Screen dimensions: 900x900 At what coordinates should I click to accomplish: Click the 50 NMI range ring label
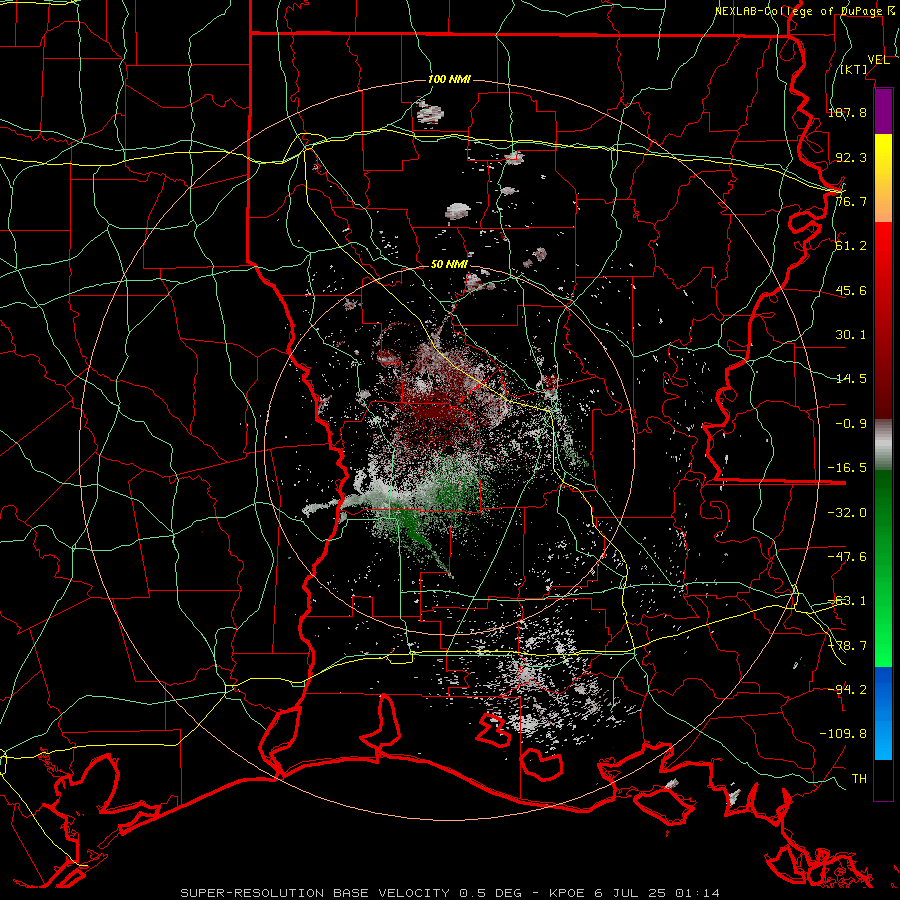click(x=449, y=265)
